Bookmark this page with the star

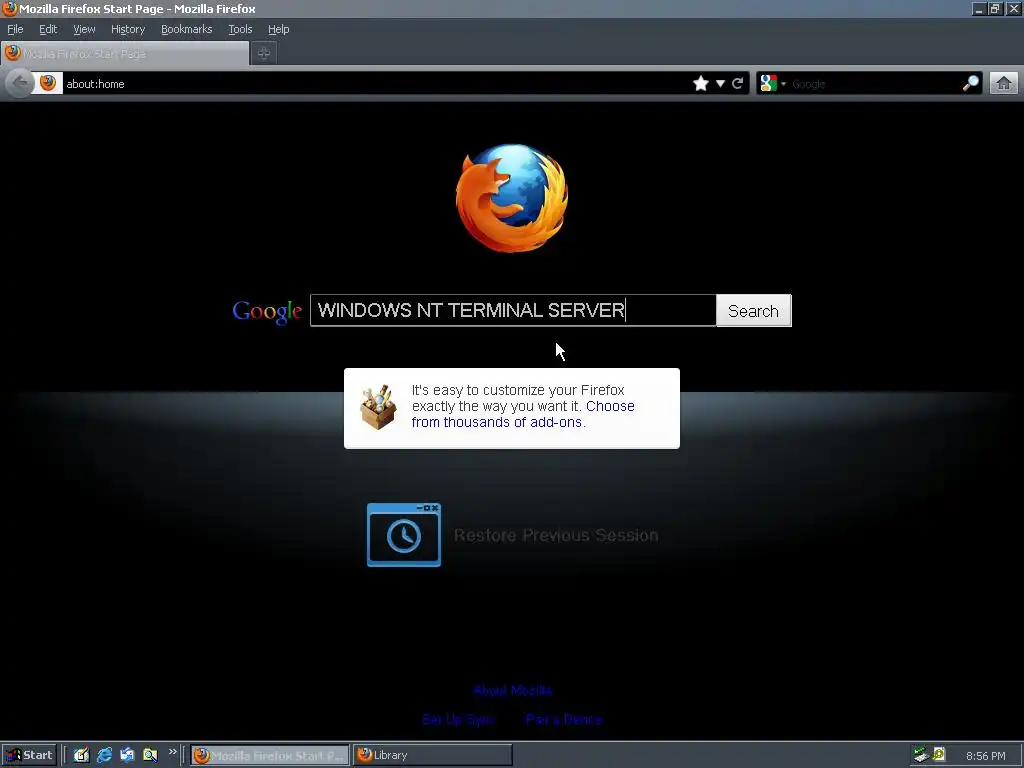[700, 84]
